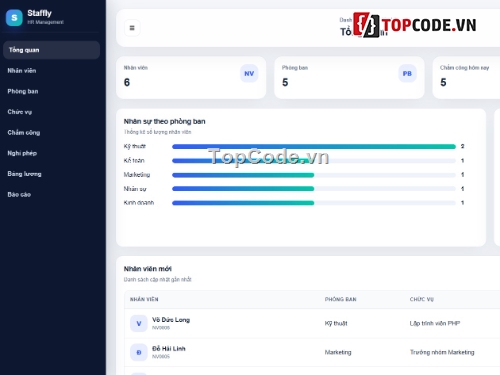Click Kỹ thuật in Võ Đức Long's row
The height and width of the screenshot is (375, 500).
336,323
